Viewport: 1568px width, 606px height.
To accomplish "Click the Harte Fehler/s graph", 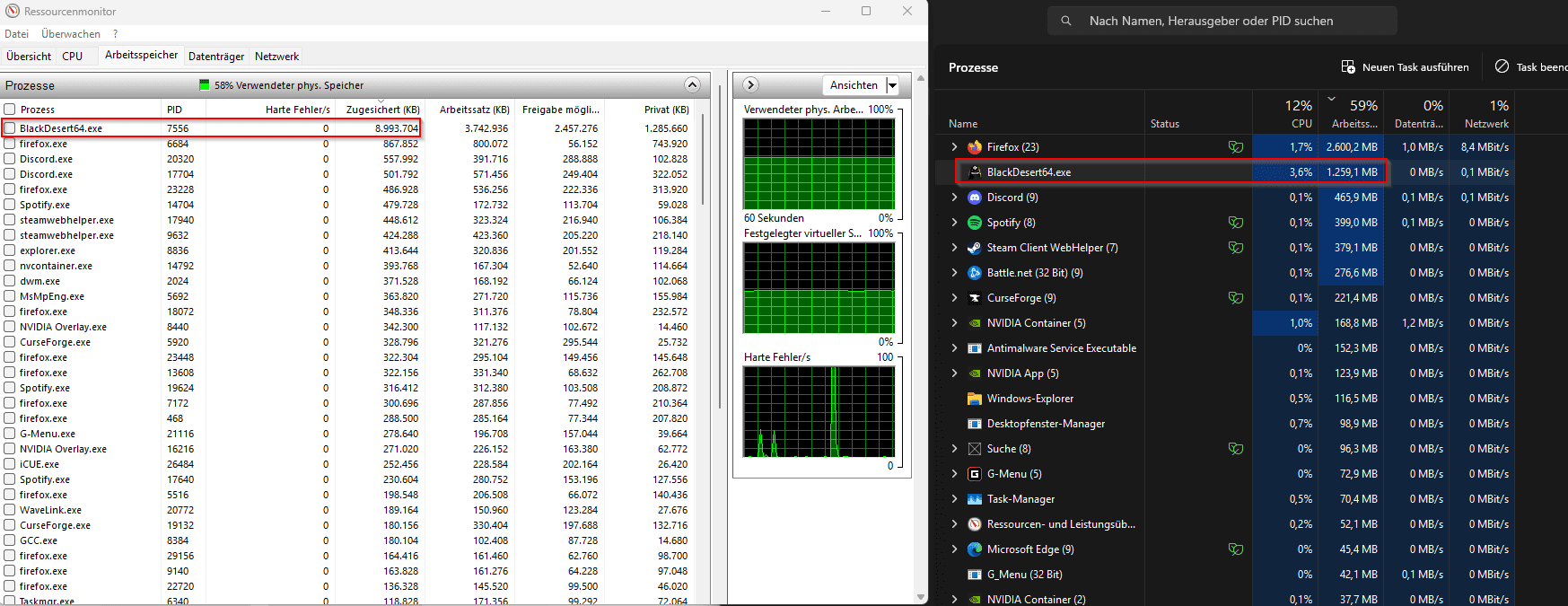I will (819, 411).
